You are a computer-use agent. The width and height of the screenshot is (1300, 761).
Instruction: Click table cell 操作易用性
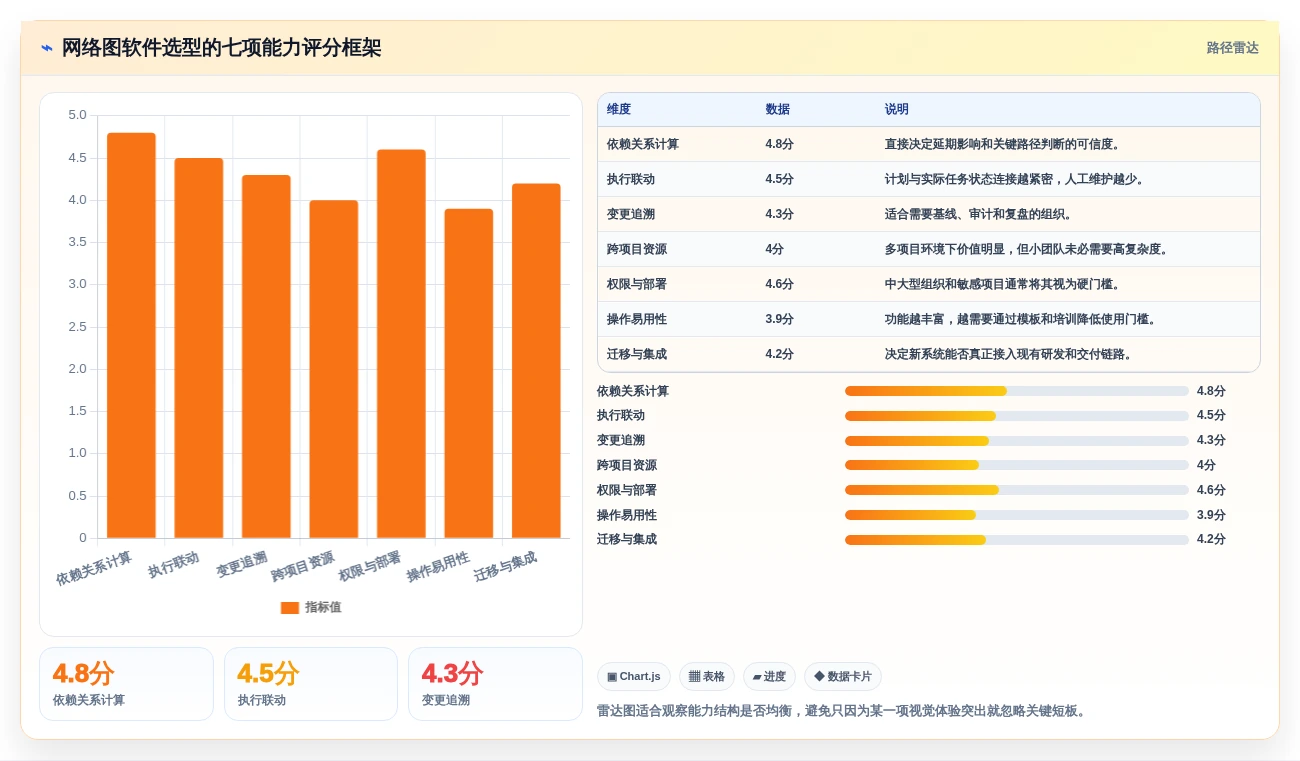637,319
